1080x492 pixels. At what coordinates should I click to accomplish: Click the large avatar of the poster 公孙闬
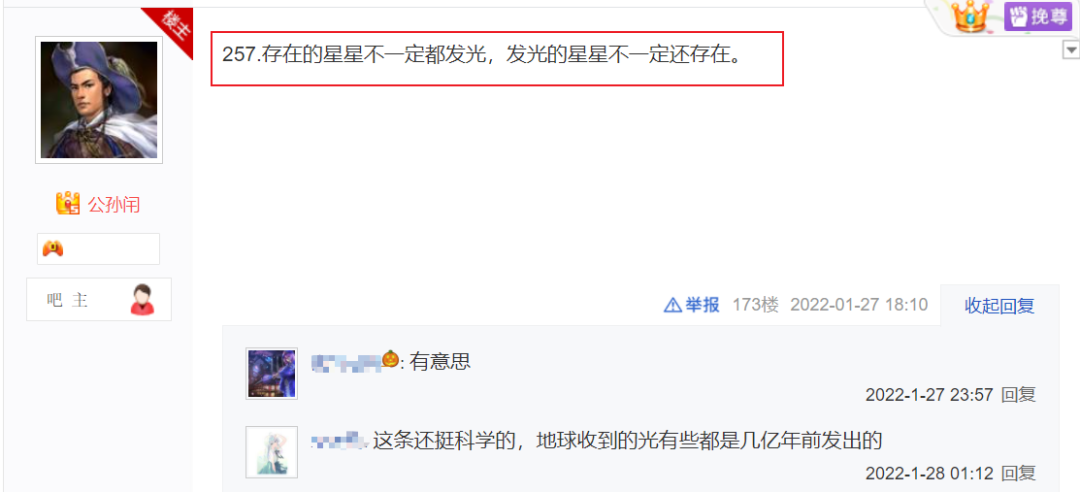pyautogui.click(x=99, y=100)
